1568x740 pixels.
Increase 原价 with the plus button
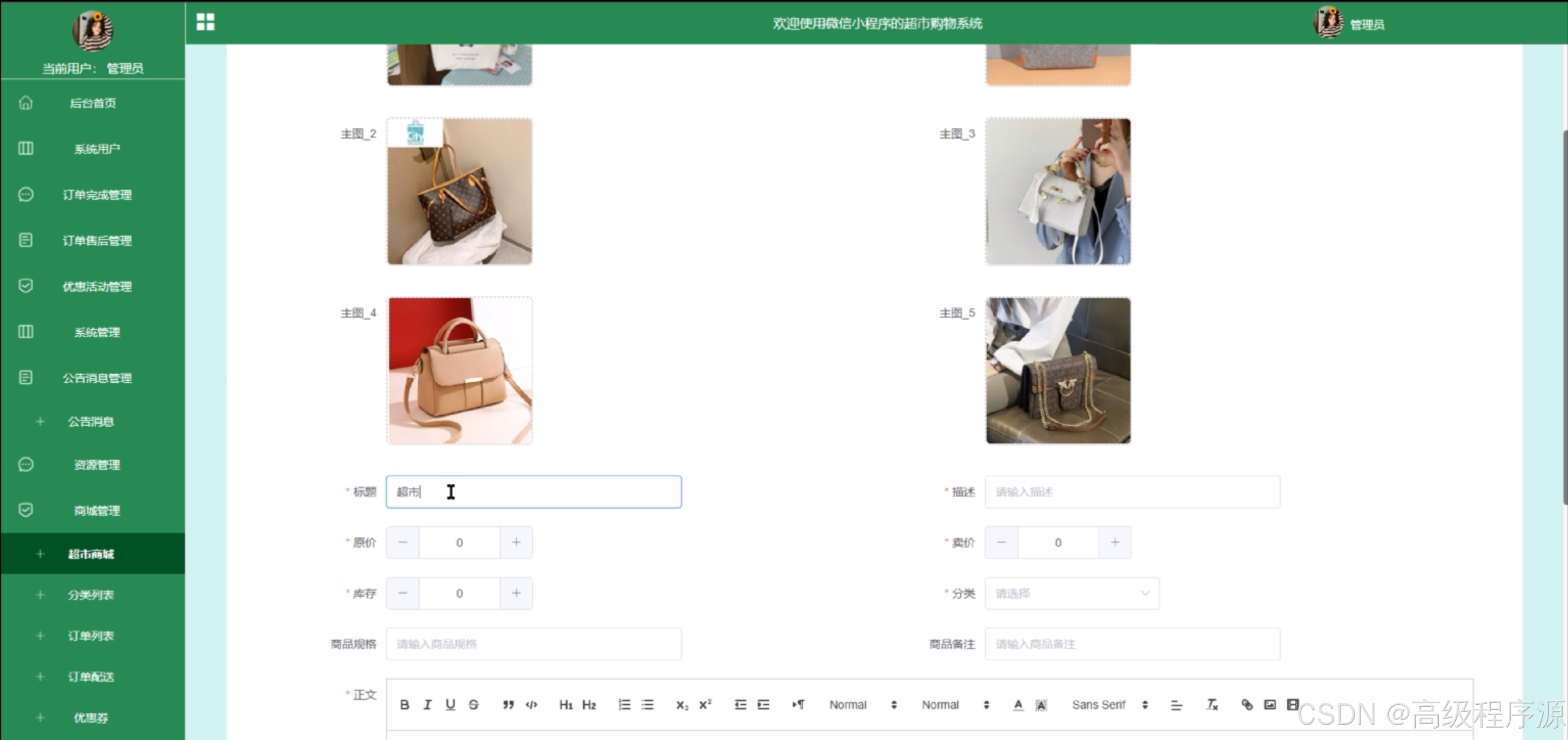[x=516, y=542]
